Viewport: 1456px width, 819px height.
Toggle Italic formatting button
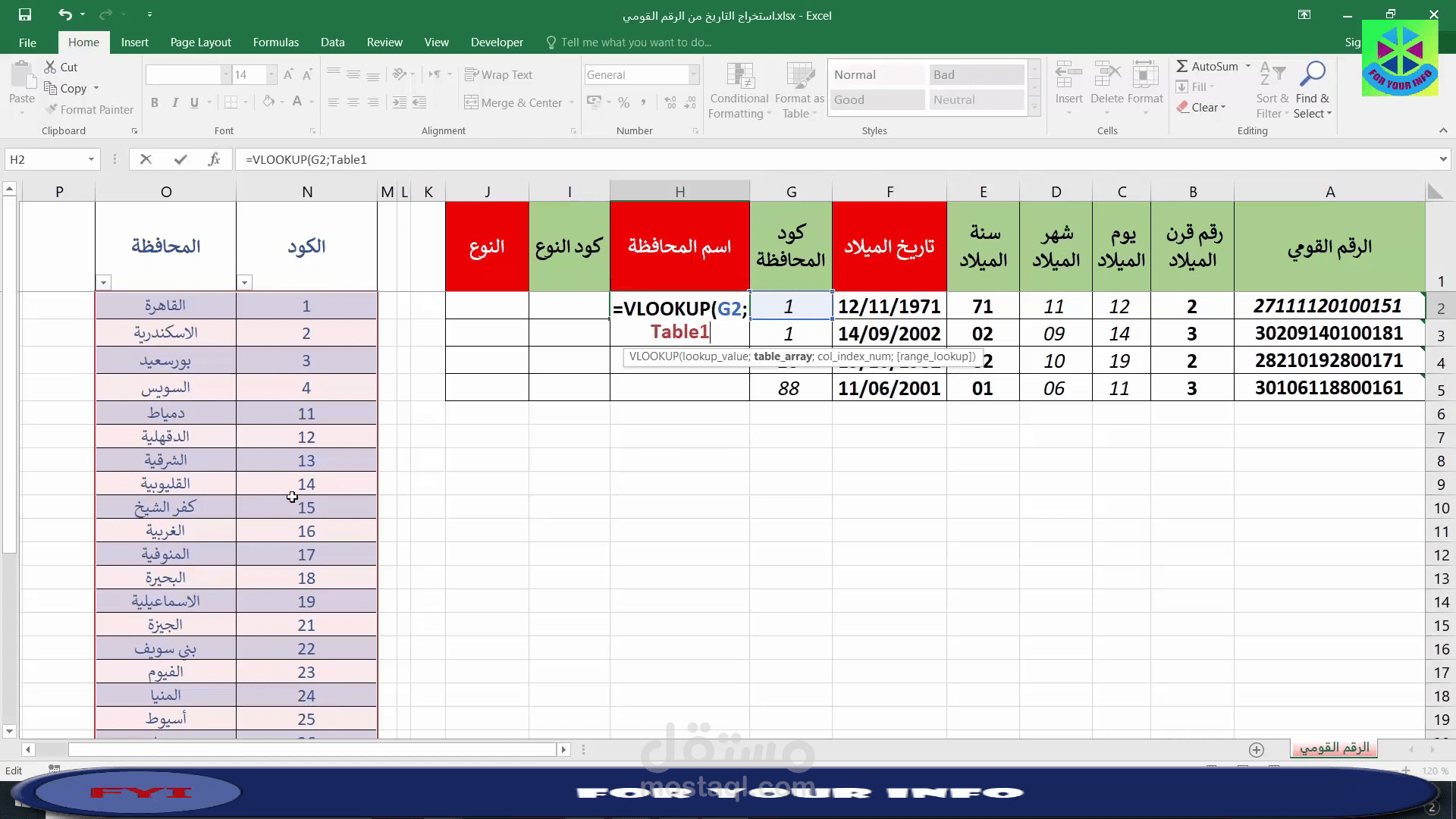[x=175, y=102]
